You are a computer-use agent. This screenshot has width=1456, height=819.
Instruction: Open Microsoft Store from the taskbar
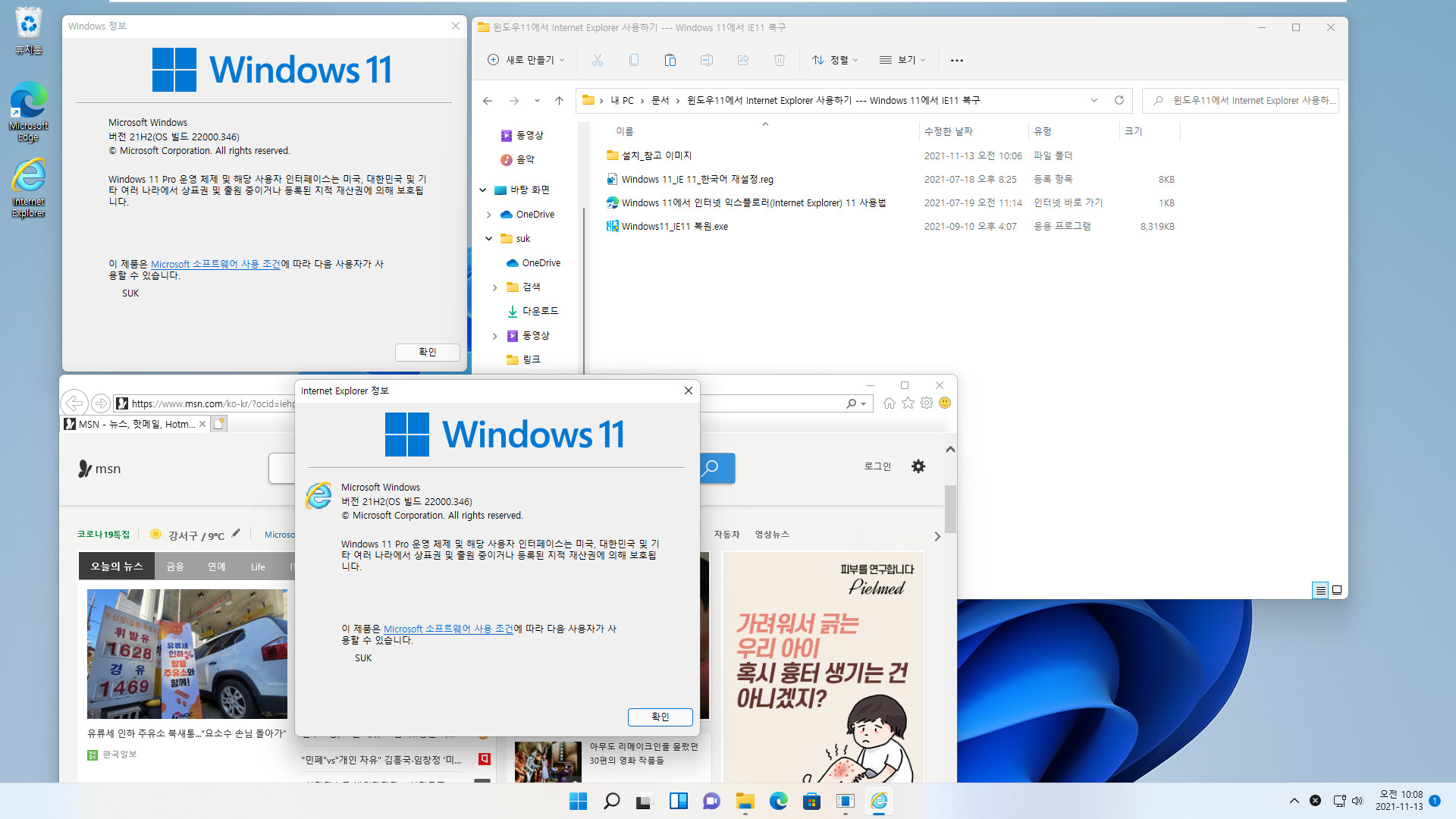811,801
